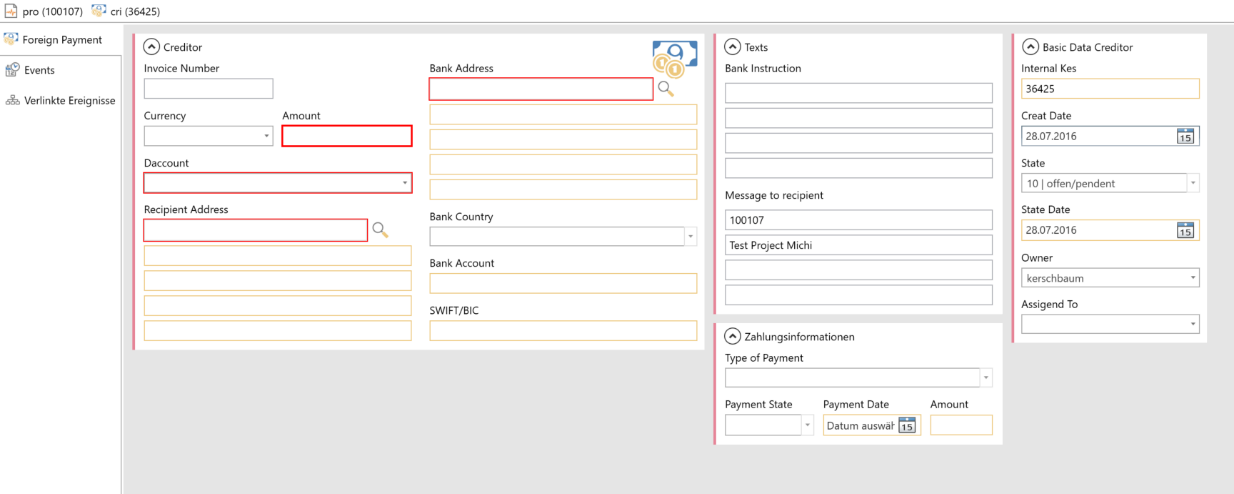Open the Bank Country dropdown

pyautogui.click(x=690, y=237)
